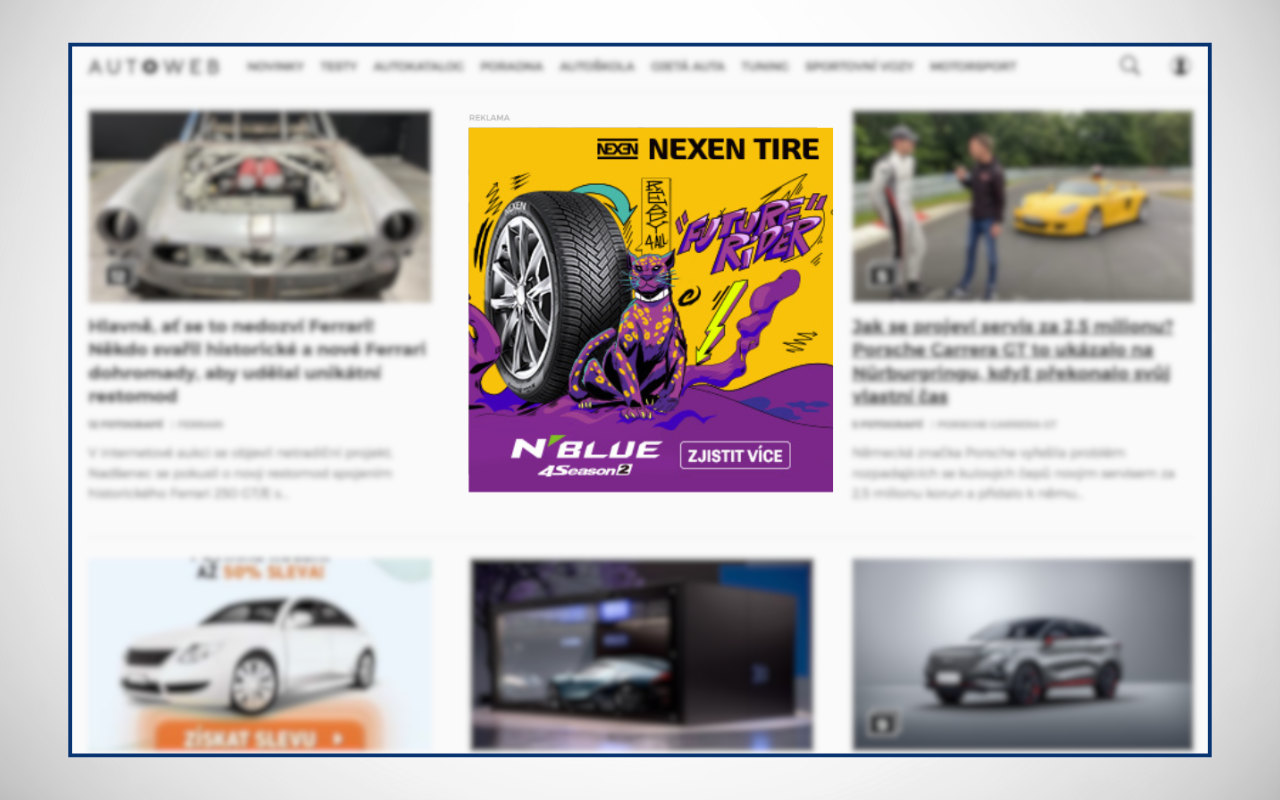Go to the AUTOWEB logo home

[x=154, y=67]
